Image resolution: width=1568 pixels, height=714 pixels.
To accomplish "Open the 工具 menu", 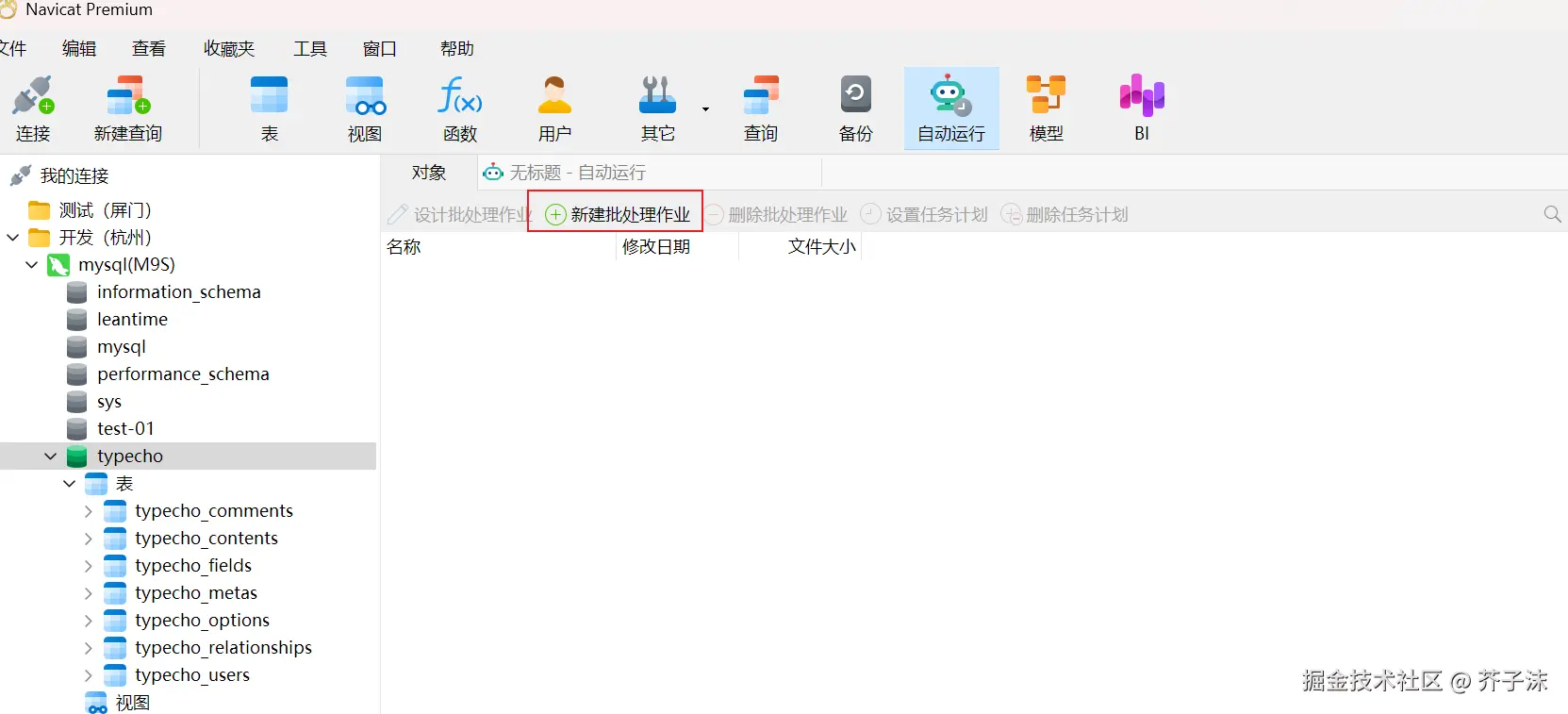I will pos(310,48).
